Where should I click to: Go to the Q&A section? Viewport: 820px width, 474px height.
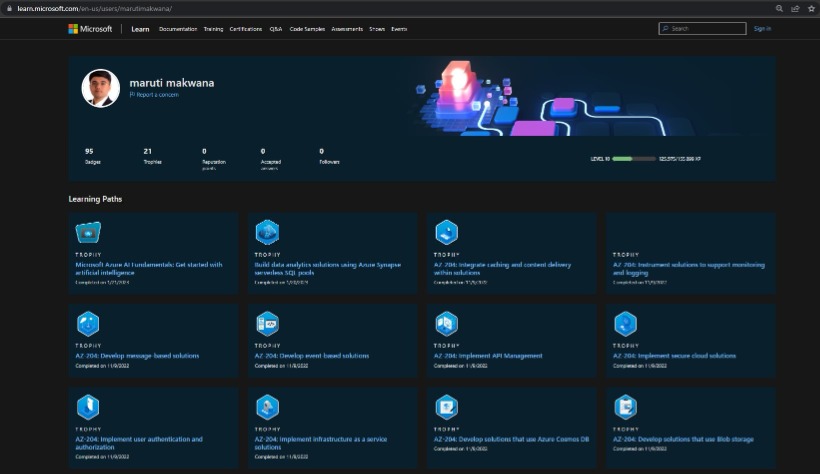coord(276,29)
